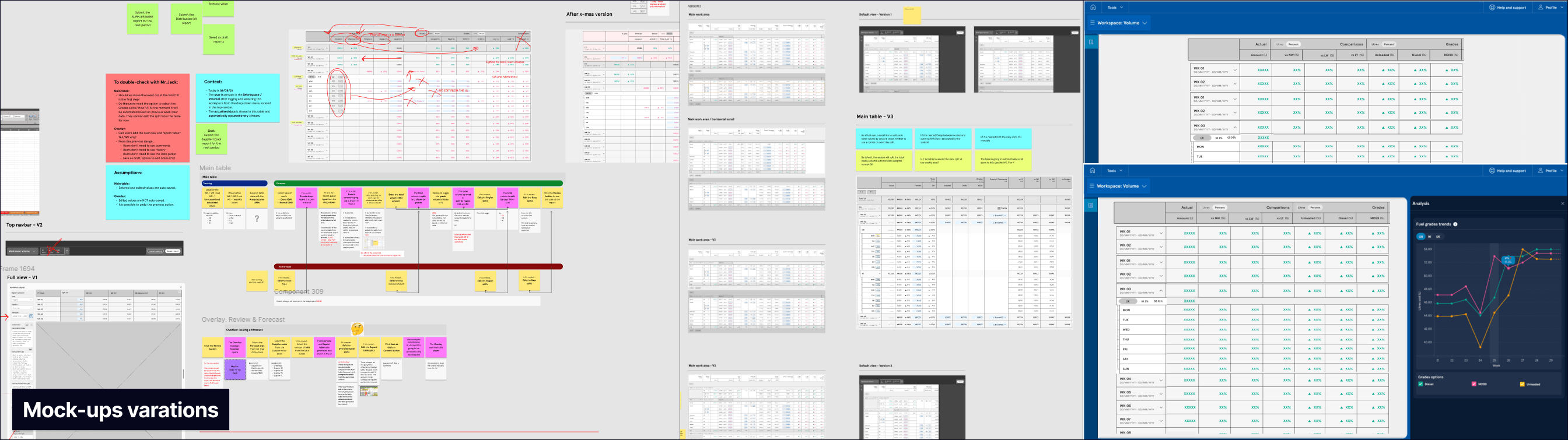Image resolution: width=1568 pixels, height=440 pixels.
Task: Uncheck the MO99 grade checkbox
Action: coord(1473,384)
